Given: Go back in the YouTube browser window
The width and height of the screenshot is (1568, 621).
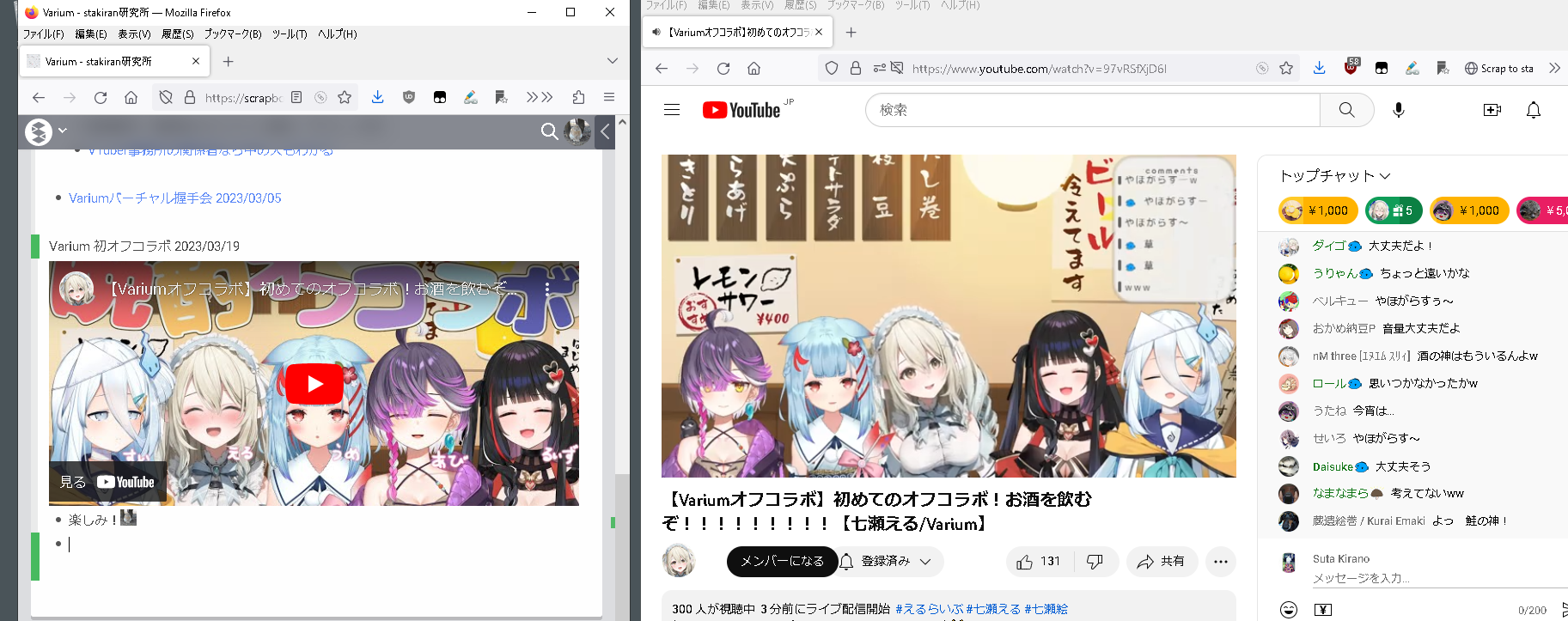Looking at the screenshot, I should (x=662, y=69).
